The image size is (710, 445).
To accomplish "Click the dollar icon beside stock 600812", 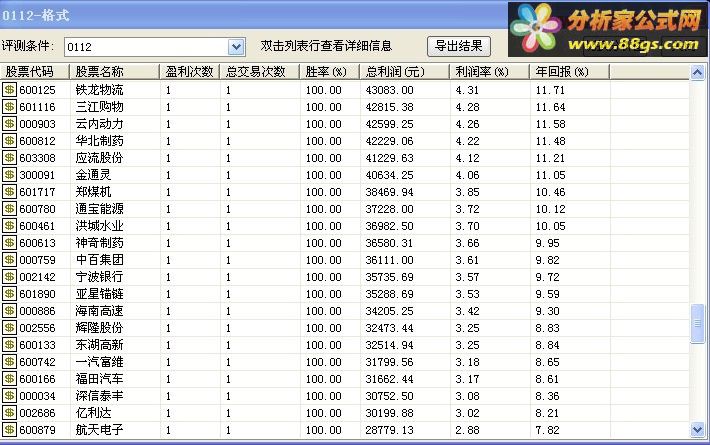I will pos(9,141).
